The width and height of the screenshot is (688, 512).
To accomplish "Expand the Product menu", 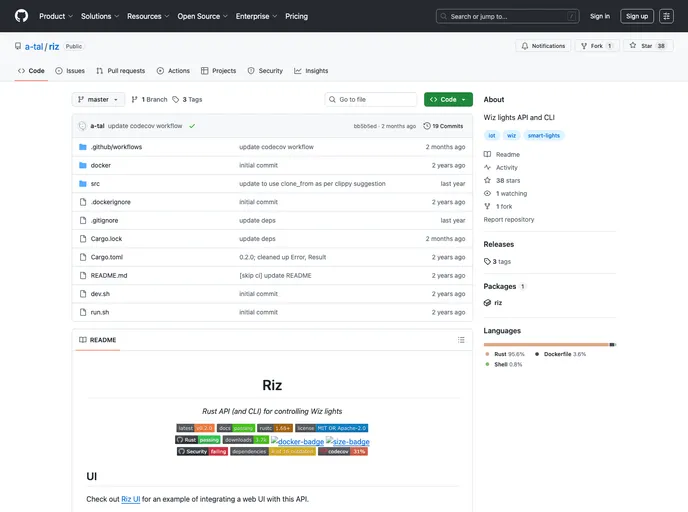I will click(56, 16).
